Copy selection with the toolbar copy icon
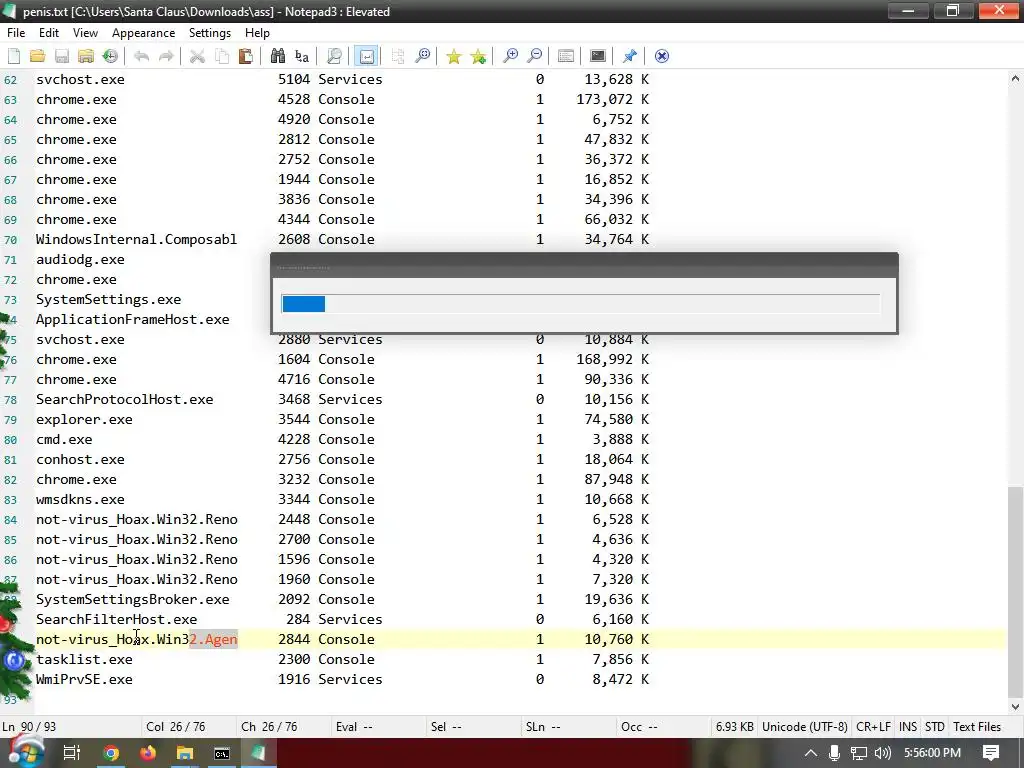1024x768 pixels. pyautogui.click(x=222, y=56)
